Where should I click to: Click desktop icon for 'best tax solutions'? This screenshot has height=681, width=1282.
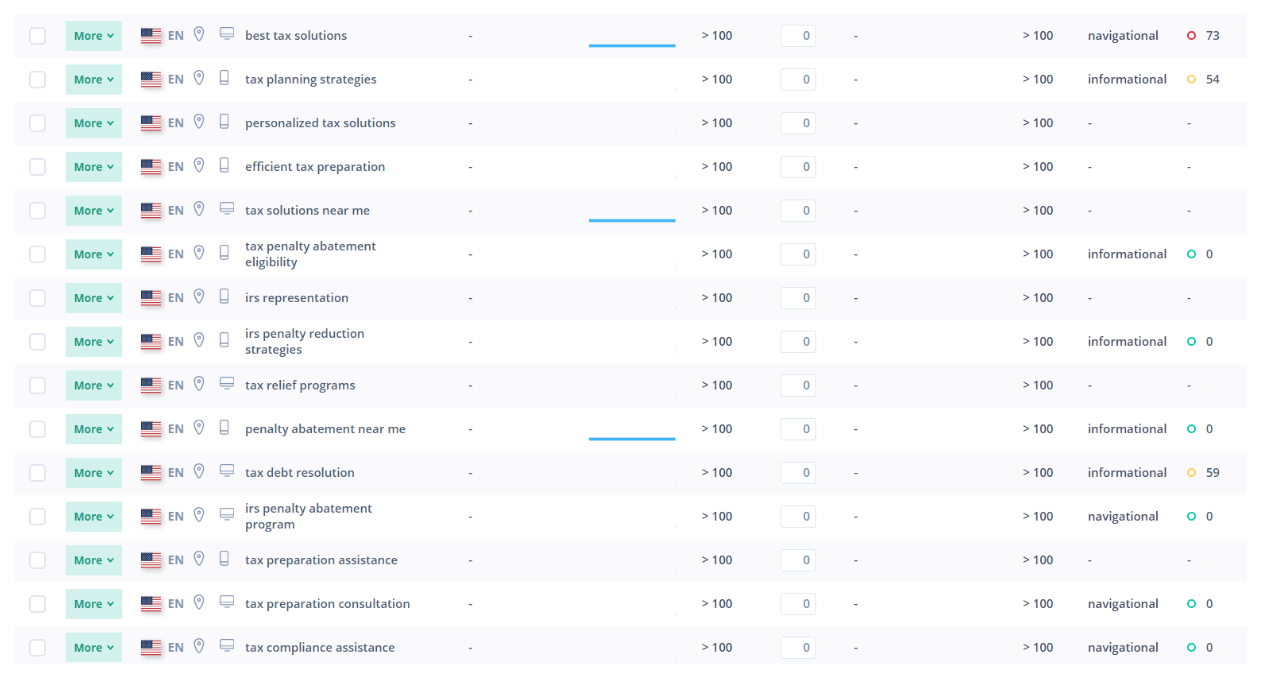227,35
